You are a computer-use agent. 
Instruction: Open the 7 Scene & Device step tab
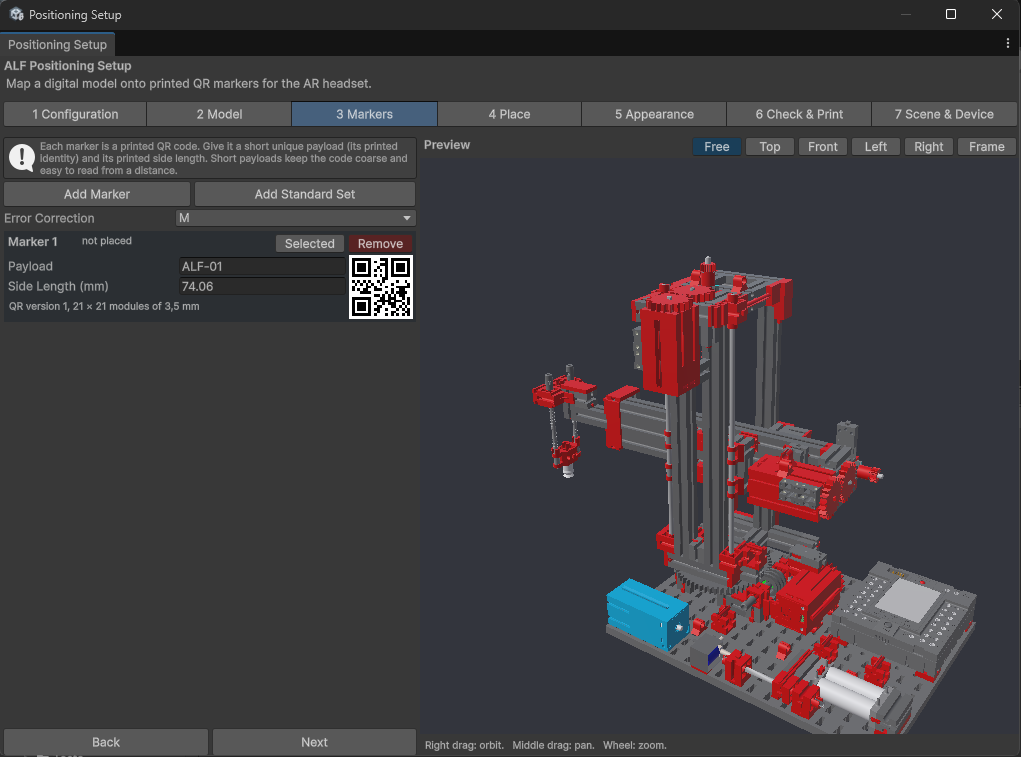tap(944, 114)
